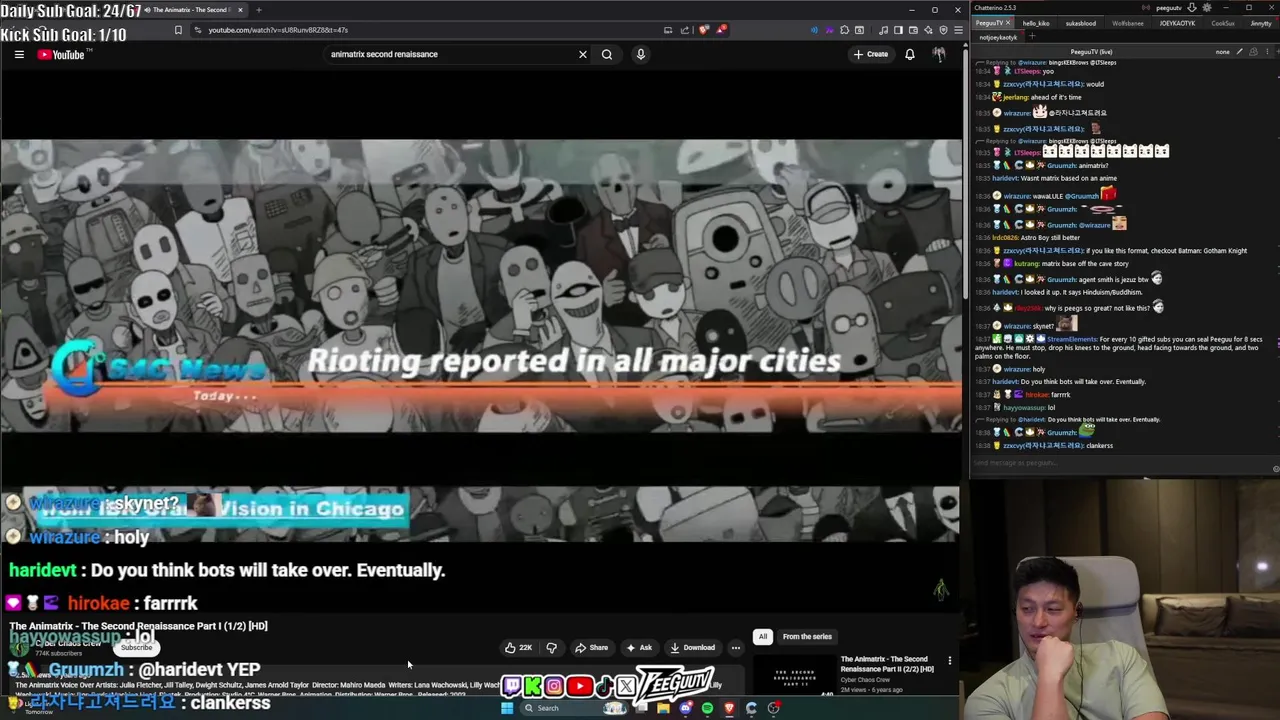Image resolution: width=1280 pixels, height=720 pixels.
Task: Select The Animatrix browser tab
Action: 190,10
